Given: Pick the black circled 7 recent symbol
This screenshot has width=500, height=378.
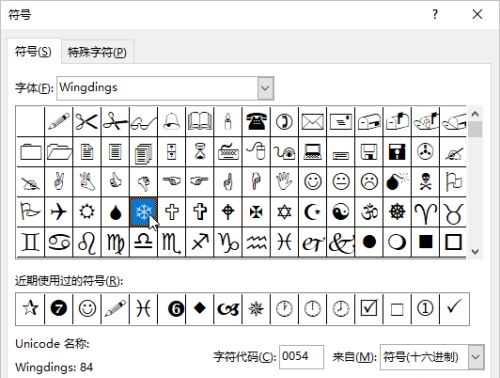Looking at the screenshot, I should click(x=59, y=308).
